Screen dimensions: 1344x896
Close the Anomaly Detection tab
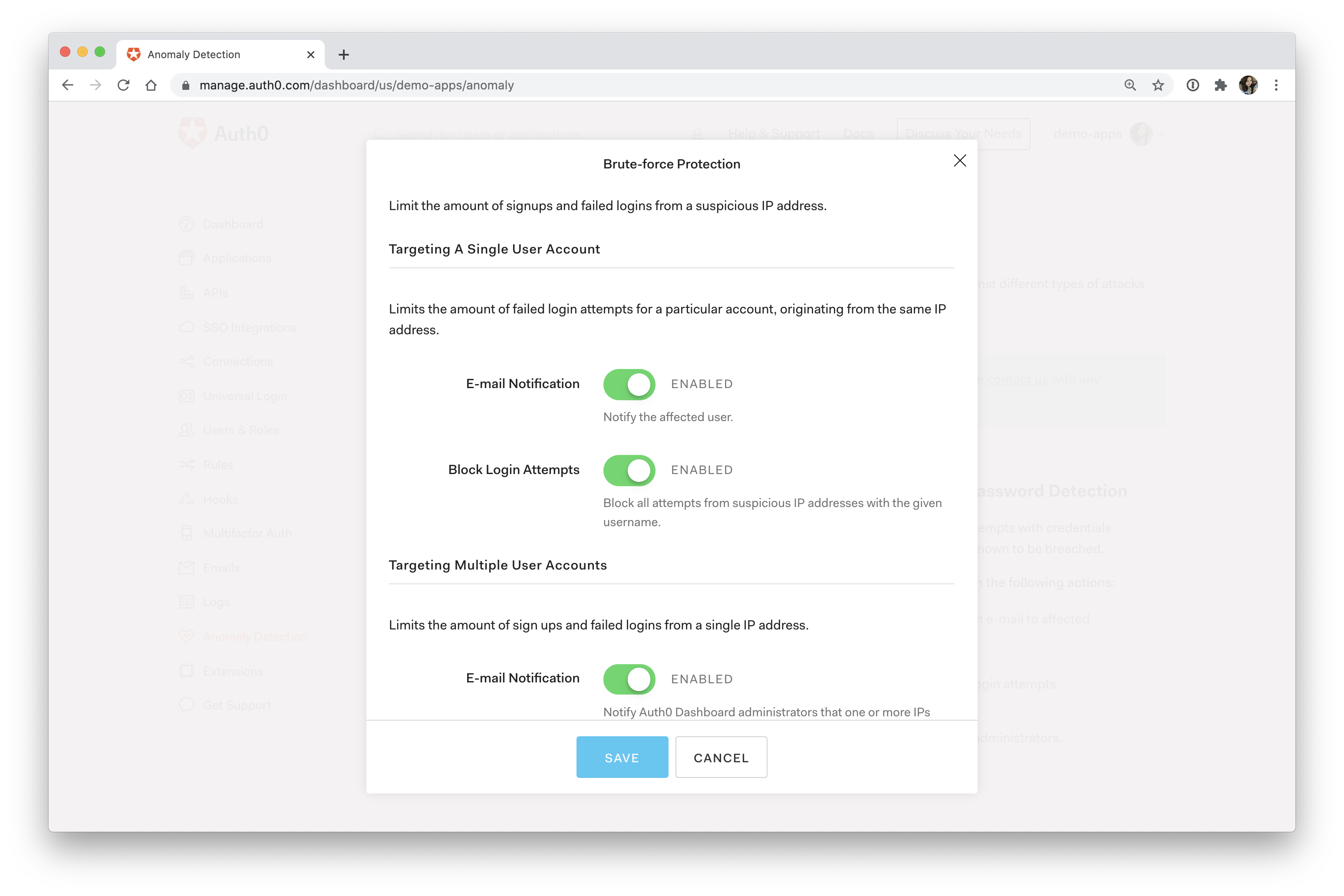click(x=311, y=55)
